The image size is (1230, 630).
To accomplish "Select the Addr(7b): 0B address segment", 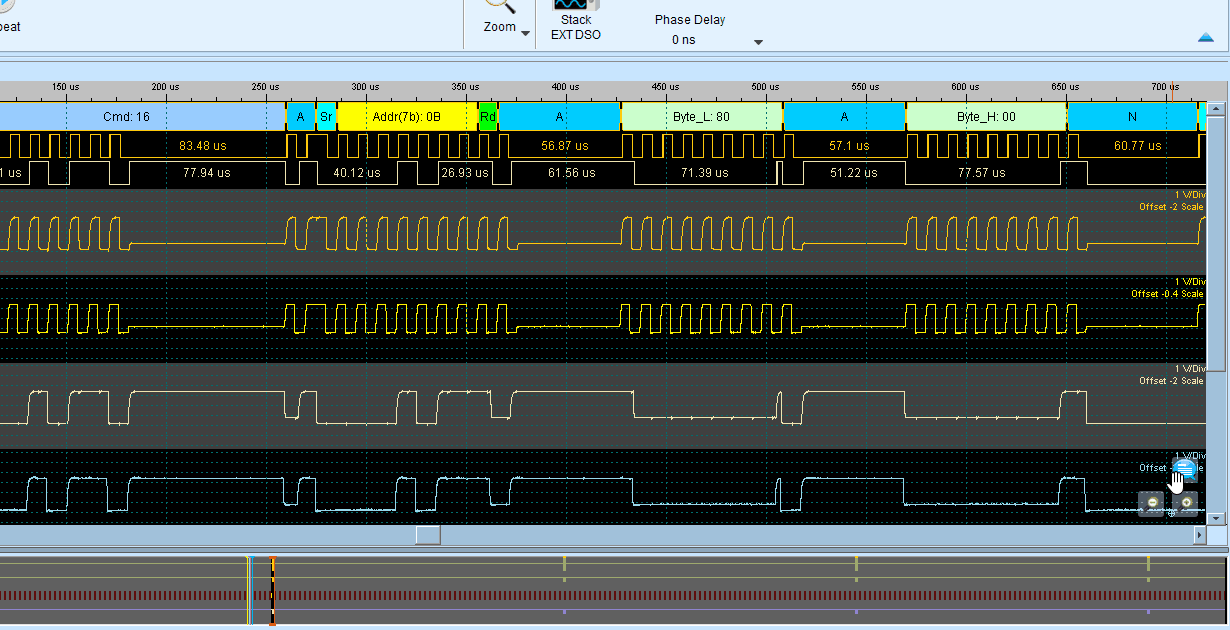I will point(407,117).
